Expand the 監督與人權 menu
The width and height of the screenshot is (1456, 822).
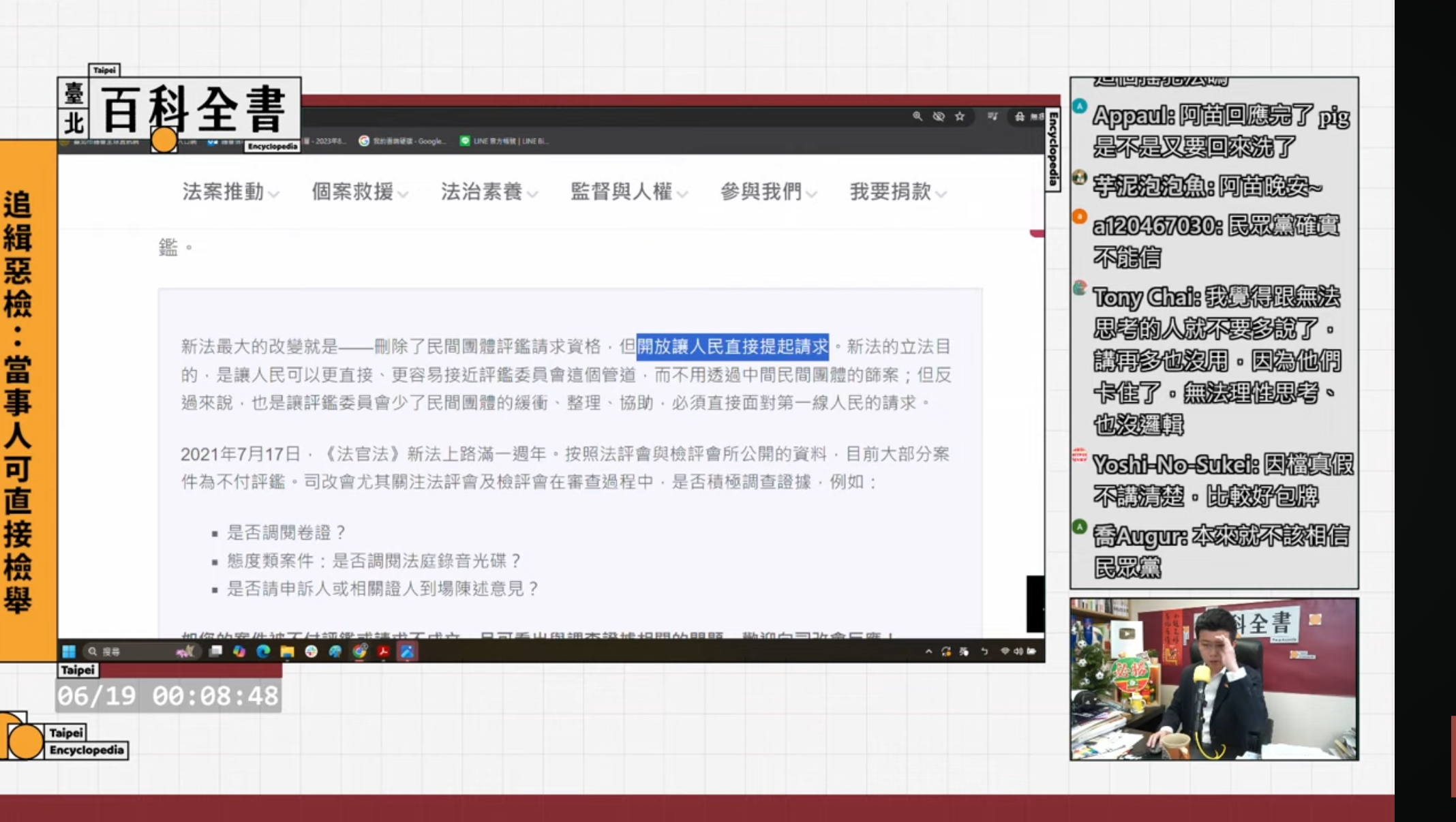click(x=628, y=192)
